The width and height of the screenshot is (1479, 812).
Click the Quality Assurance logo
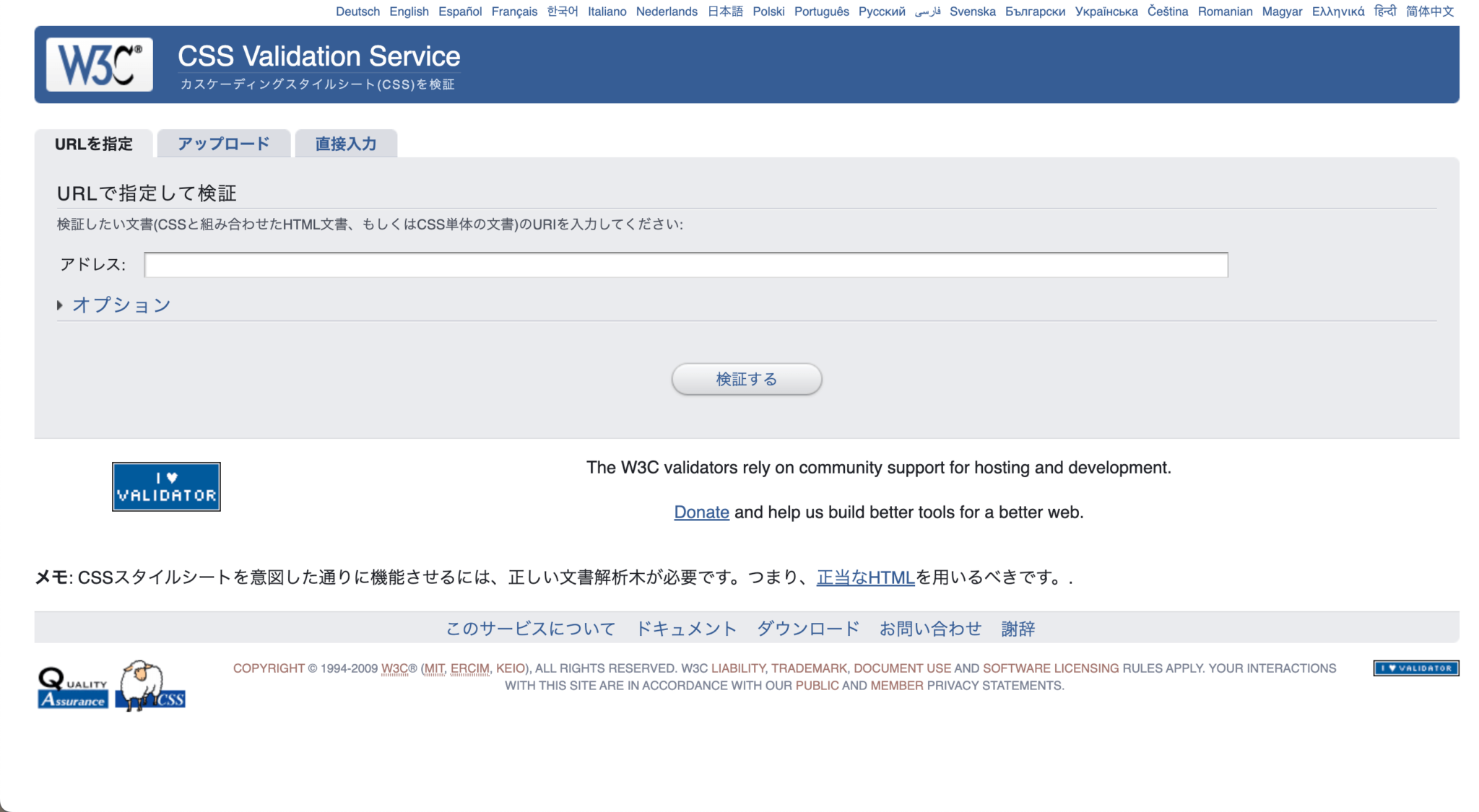73,687
